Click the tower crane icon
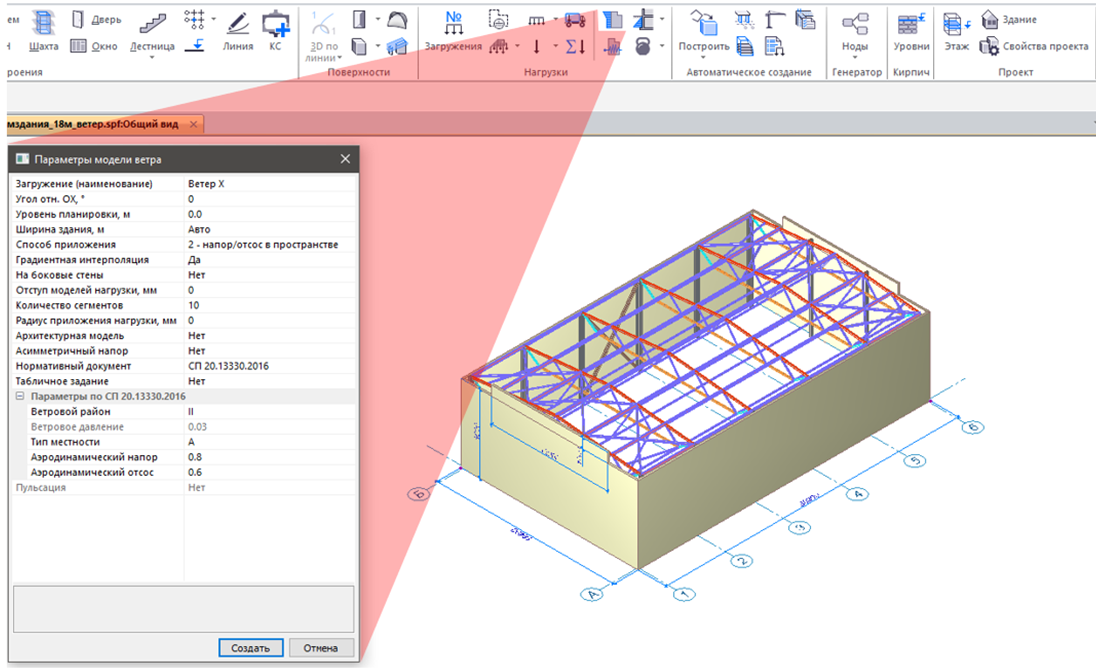1096x668 pixels. [x=774, y=20]
